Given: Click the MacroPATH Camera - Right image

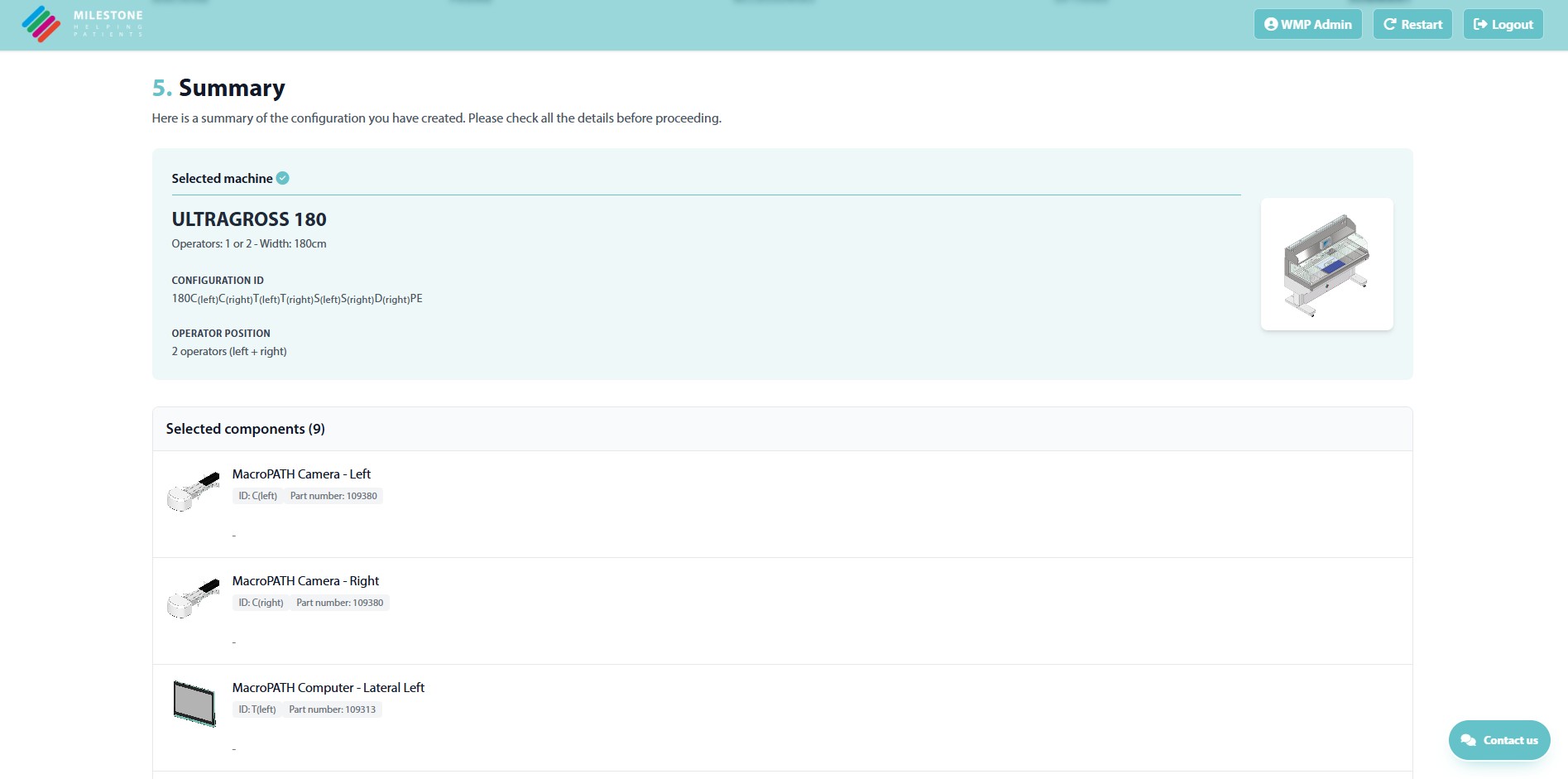Looking at the screenshot, I should (x=194, y=599).
